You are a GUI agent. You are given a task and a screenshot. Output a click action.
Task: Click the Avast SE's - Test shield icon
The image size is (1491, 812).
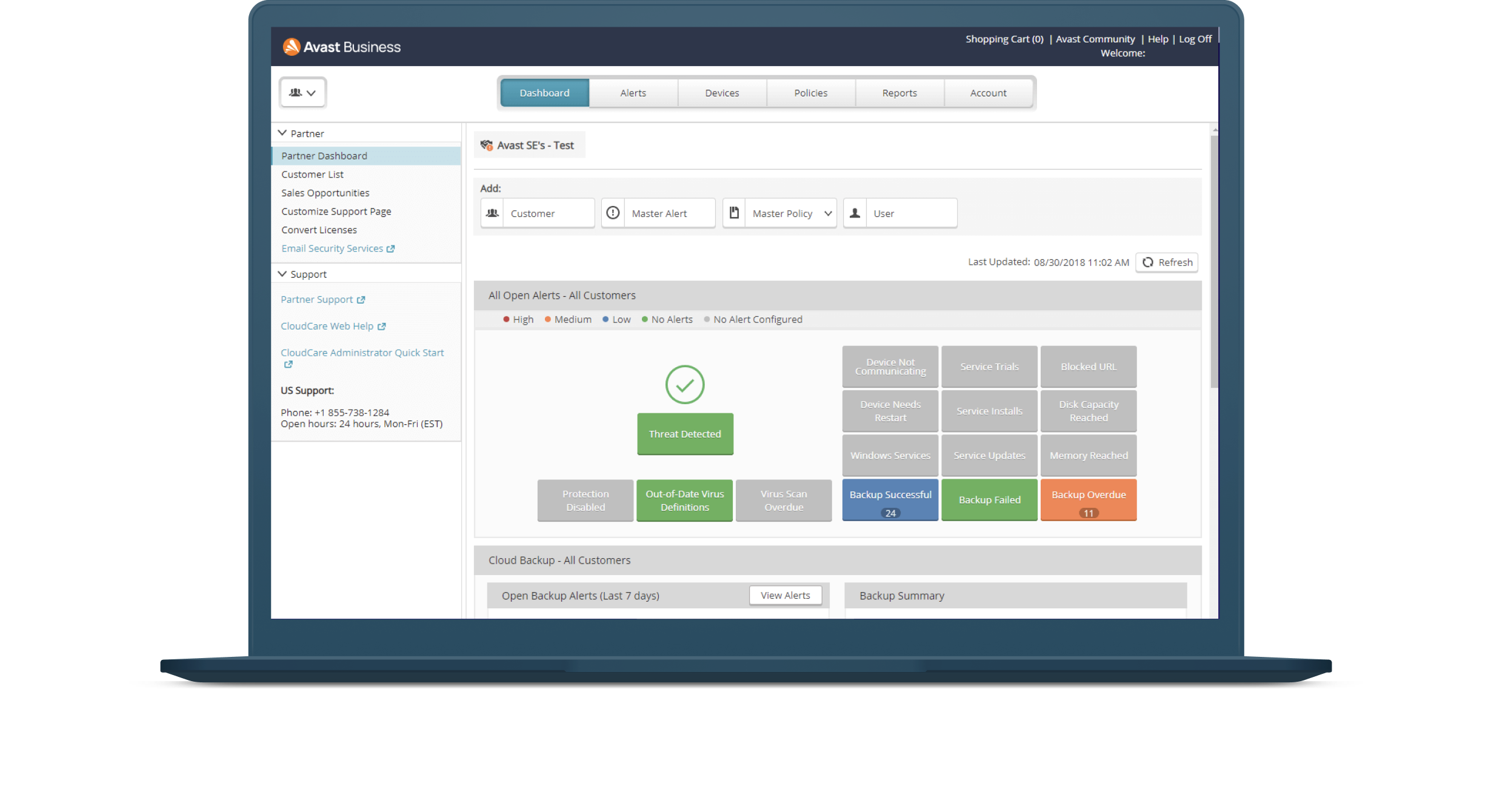pyautogui.click(x=486, y=145)
